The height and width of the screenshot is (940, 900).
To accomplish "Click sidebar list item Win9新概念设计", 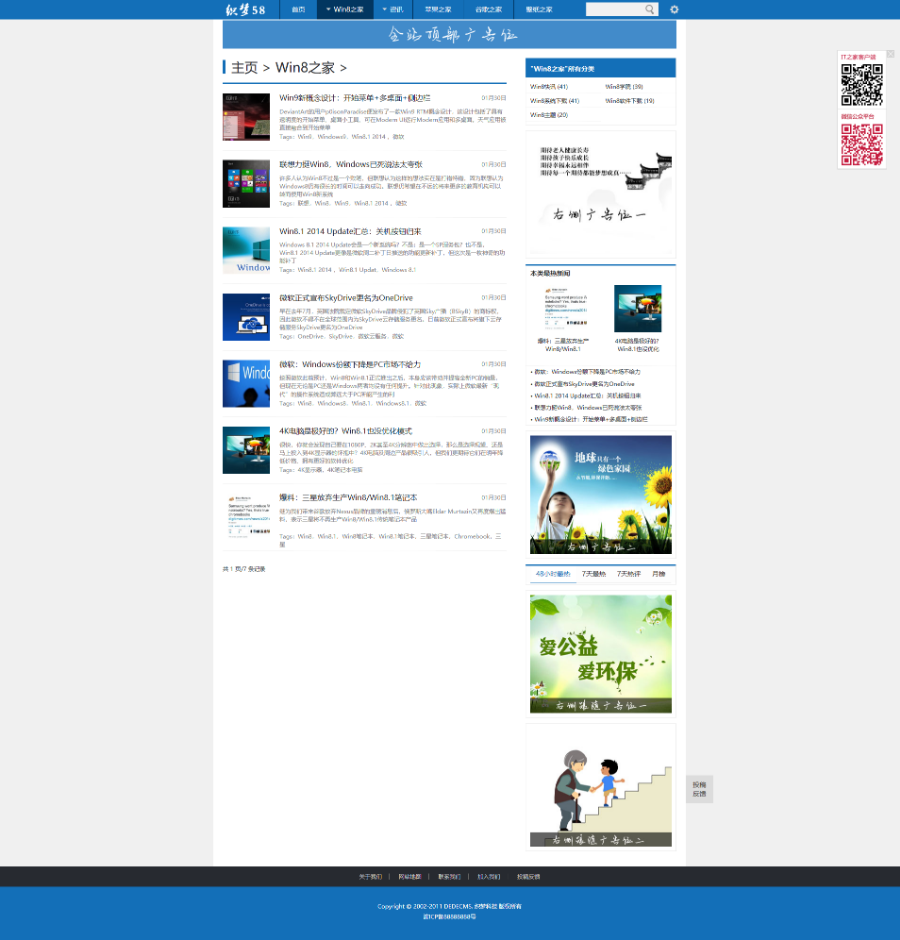I will click(591, 419).
